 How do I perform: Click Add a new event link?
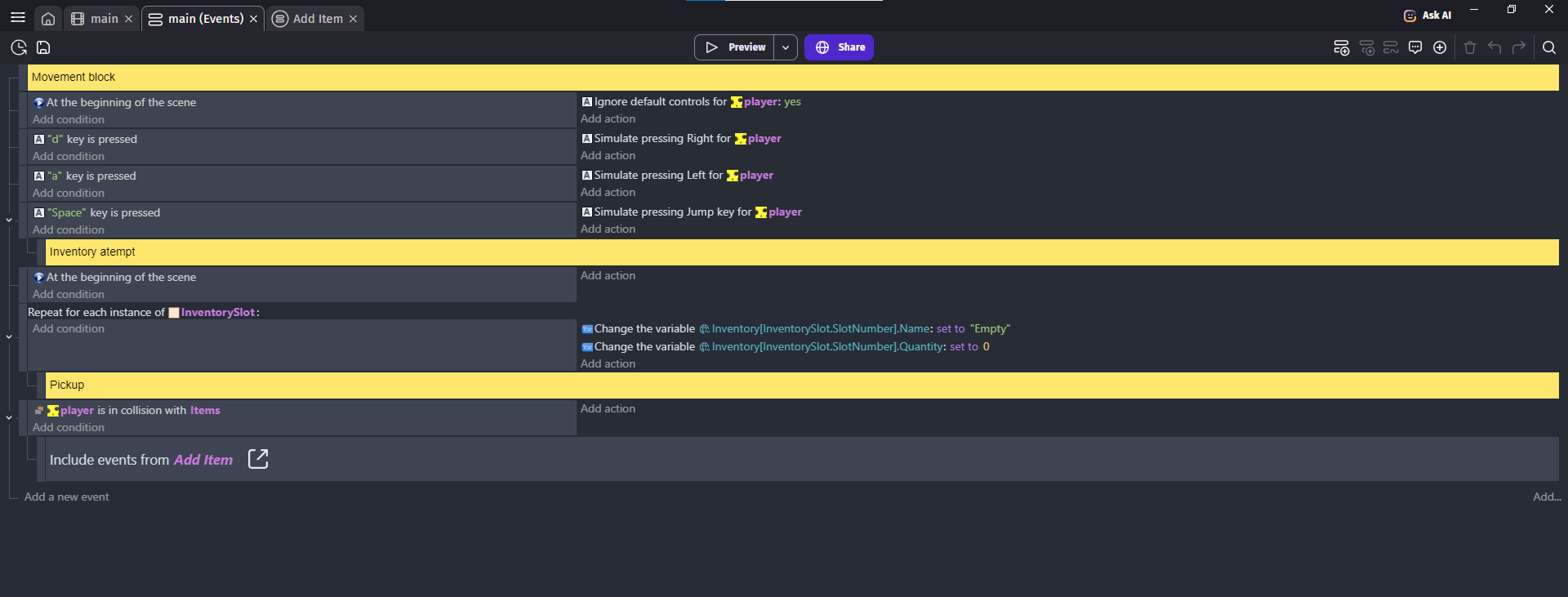[66, 497]
